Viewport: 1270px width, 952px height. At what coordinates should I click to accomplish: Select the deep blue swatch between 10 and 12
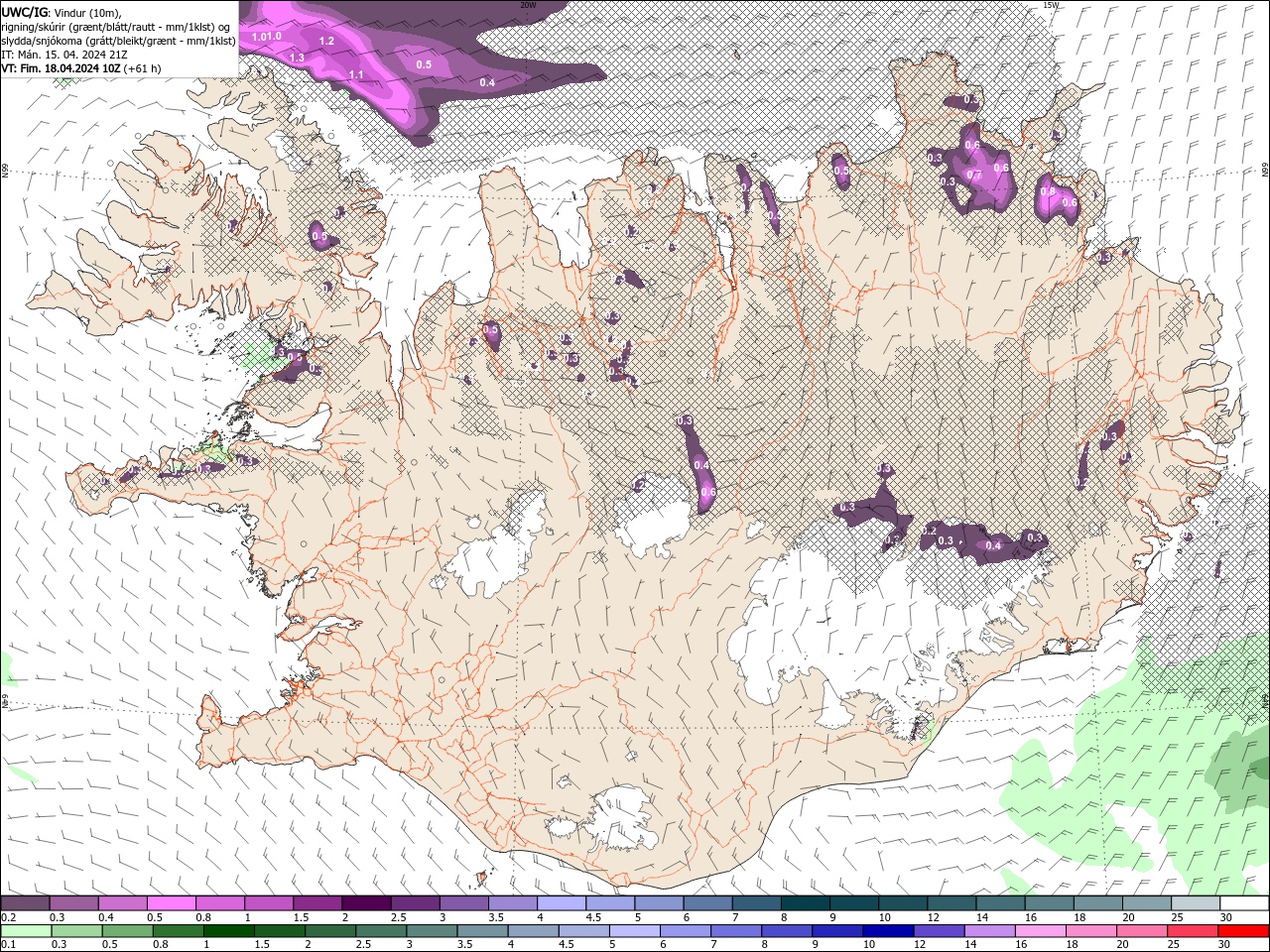point(887,931)
